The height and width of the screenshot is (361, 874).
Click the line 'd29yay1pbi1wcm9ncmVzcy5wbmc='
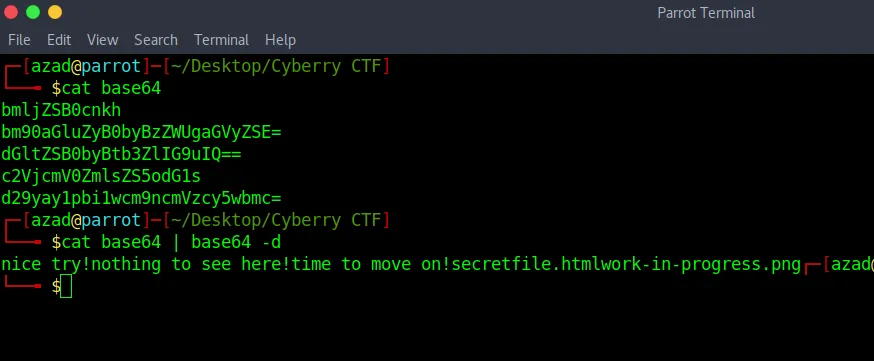coord(141,198)
